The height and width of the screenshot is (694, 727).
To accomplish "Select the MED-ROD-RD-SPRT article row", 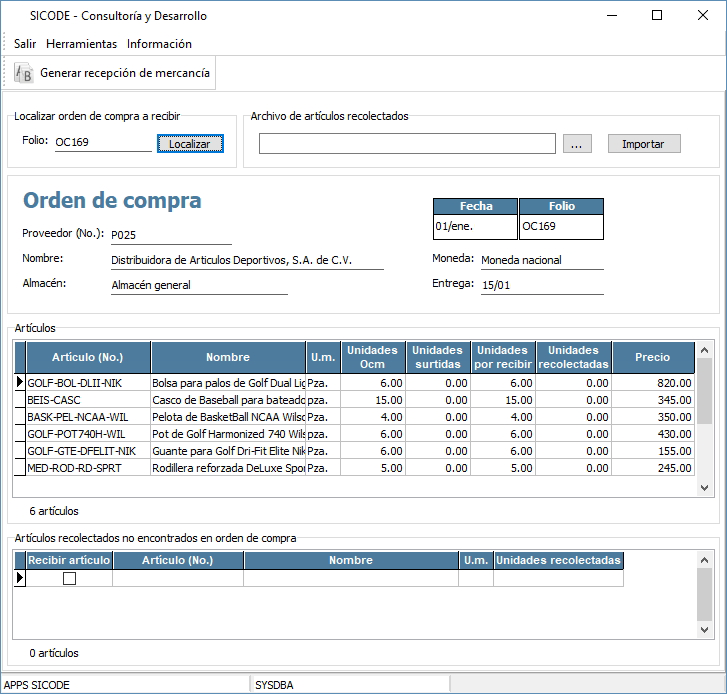I will click(88, 467).
